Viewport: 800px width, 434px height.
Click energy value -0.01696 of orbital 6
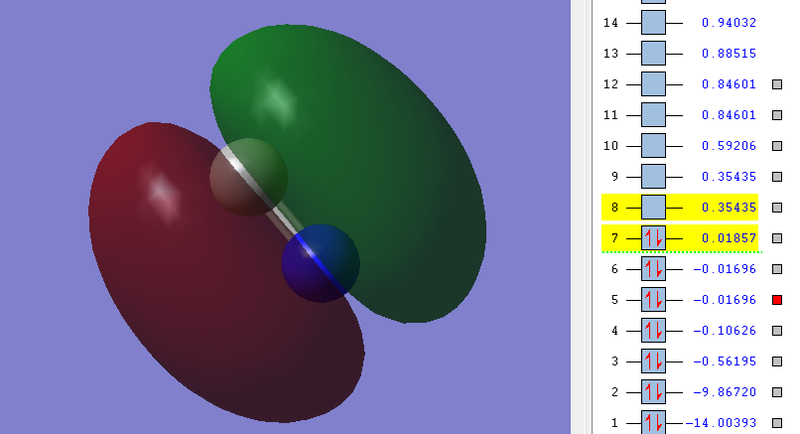[x=724, y=269]
